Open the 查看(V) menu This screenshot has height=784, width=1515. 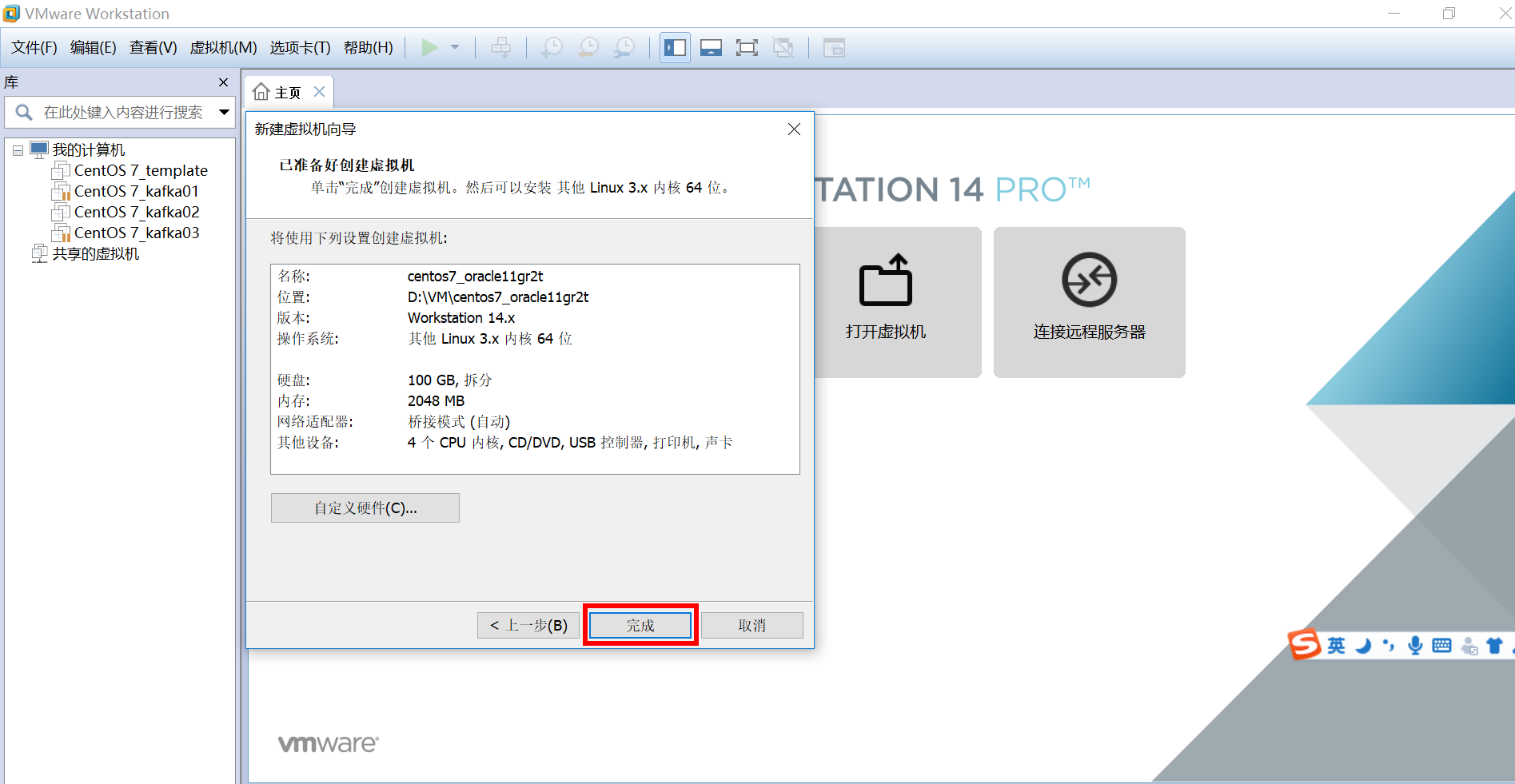pyautogui.click(x=153, y=48)
